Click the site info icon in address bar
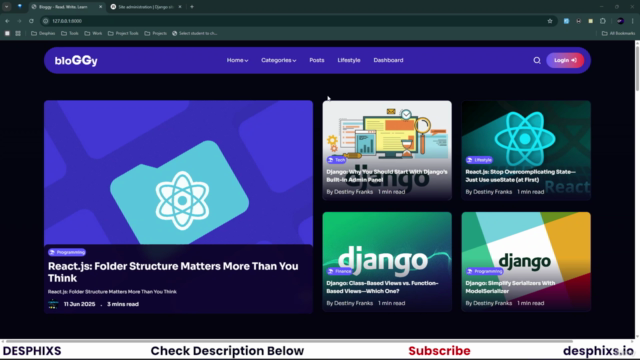This screenshot has height=360, width=640. [46, 21]
